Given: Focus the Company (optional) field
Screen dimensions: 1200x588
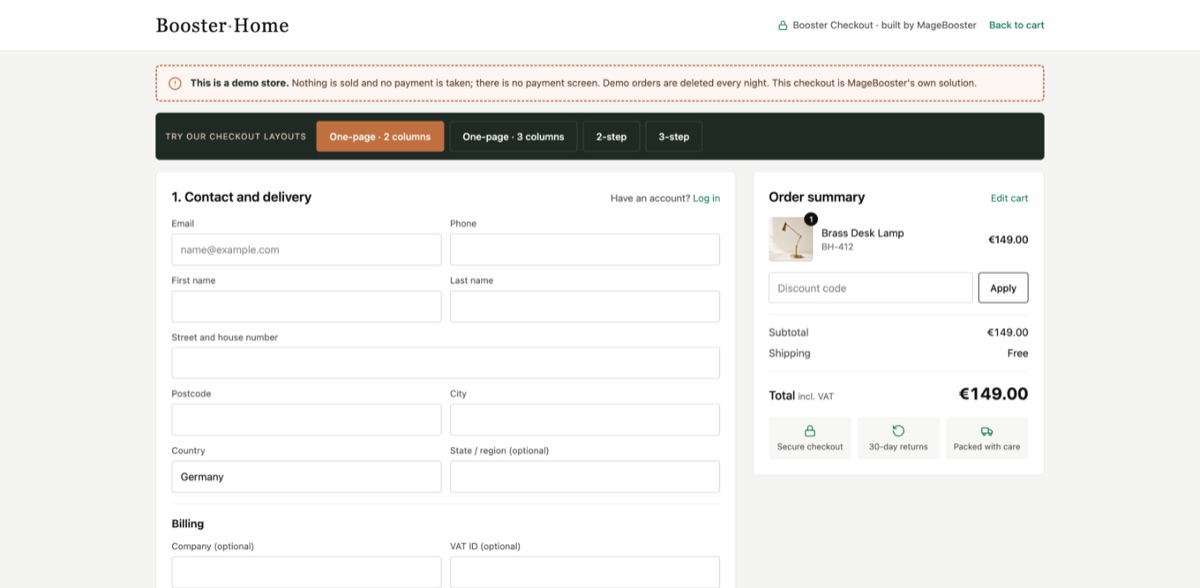Looking at the screenshot, I should pyautogui.click(x=306, y=572).
